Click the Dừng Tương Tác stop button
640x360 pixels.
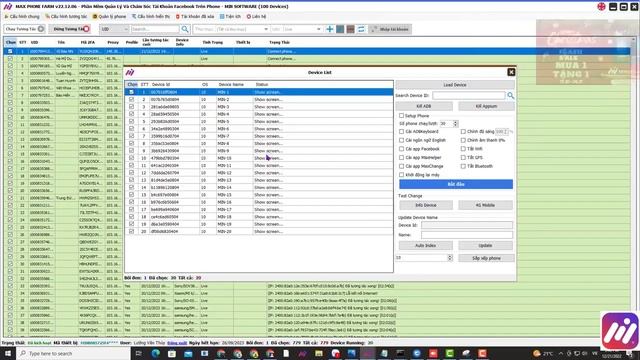click(70, 29)
